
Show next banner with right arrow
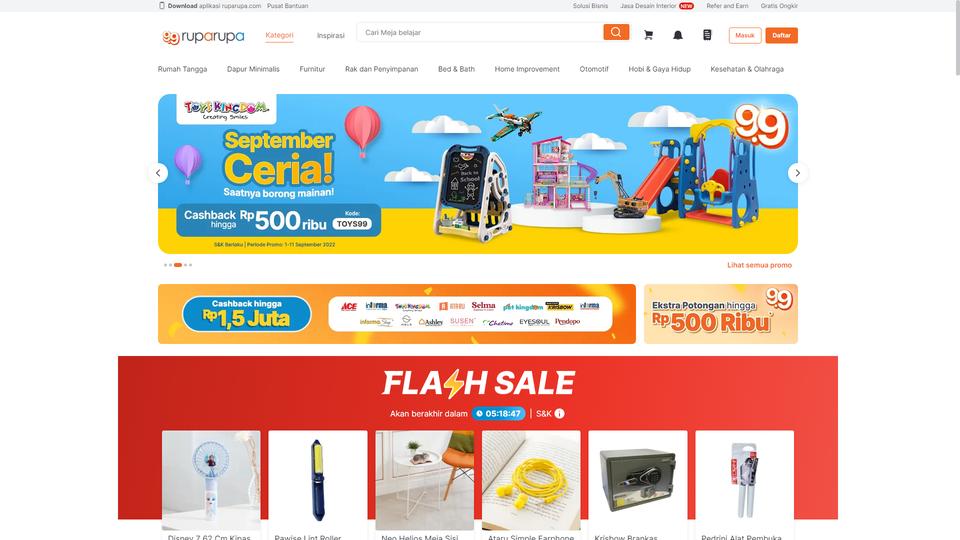point(797,173)
